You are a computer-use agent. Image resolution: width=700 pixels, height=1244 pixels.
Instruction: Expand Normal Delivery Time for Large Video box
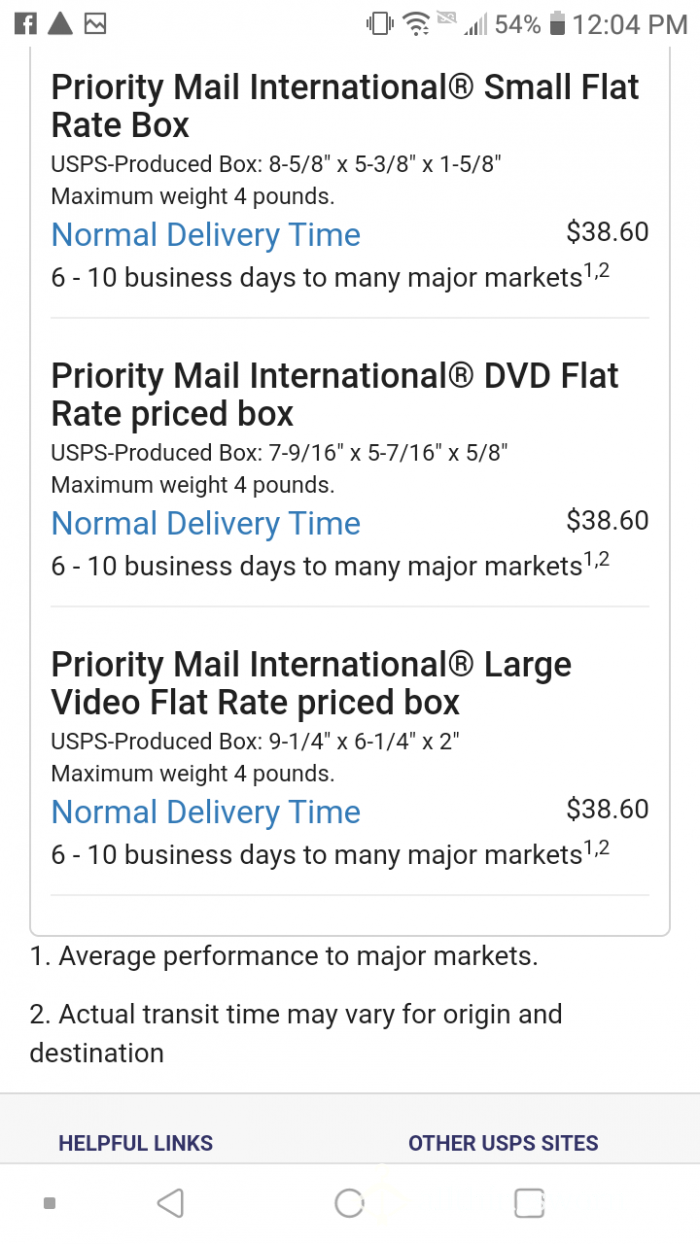pos(205,811)
